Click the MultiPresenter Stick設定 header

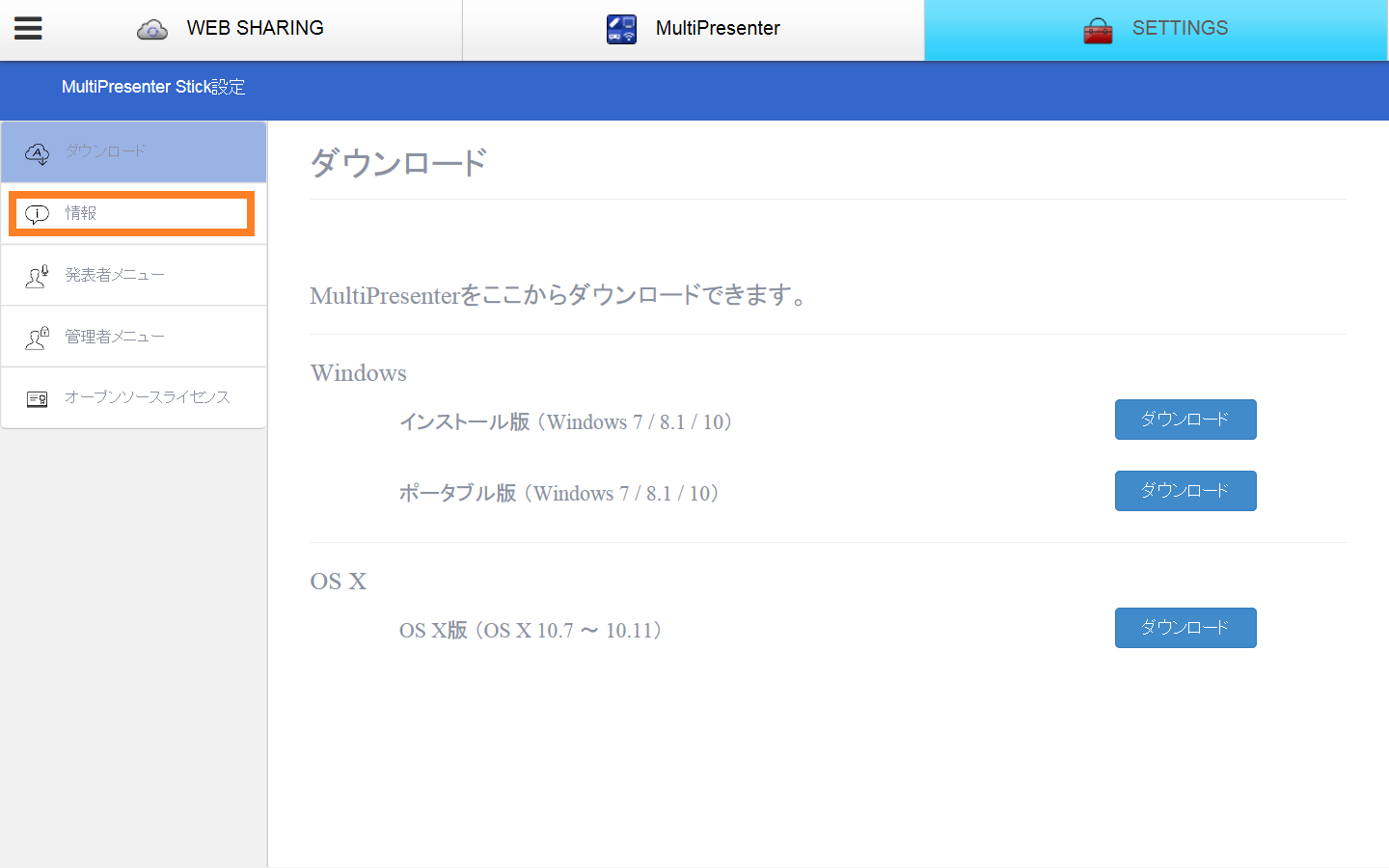coord(153,87)
